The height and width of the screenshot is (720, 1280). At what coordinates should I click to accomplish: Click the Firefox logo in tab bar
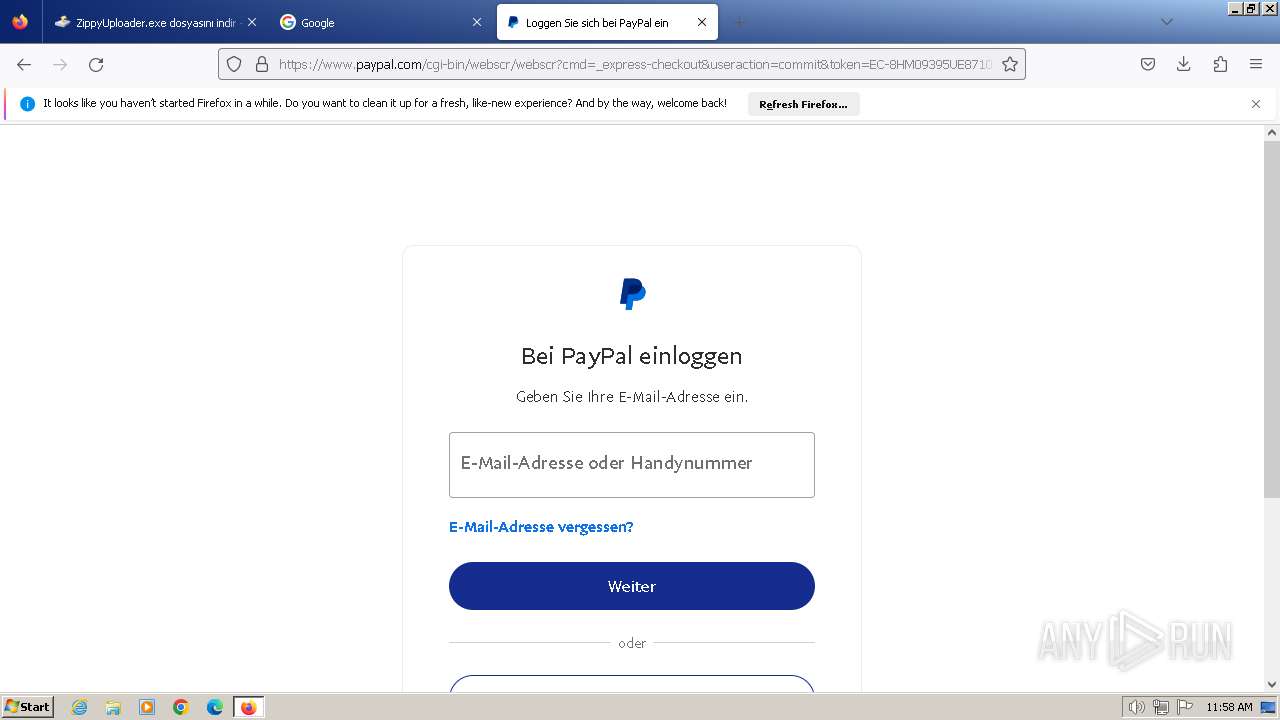point(20,22)
